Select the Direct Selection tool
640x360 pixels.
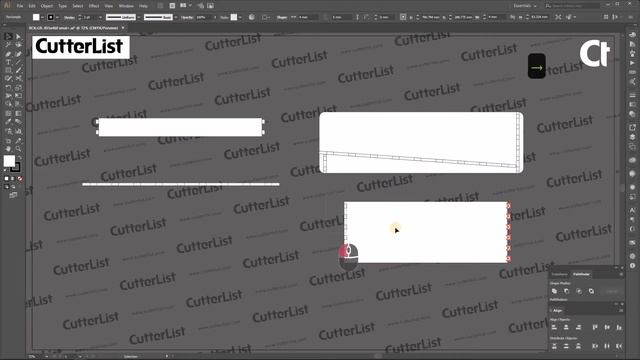tap(18, 37)
